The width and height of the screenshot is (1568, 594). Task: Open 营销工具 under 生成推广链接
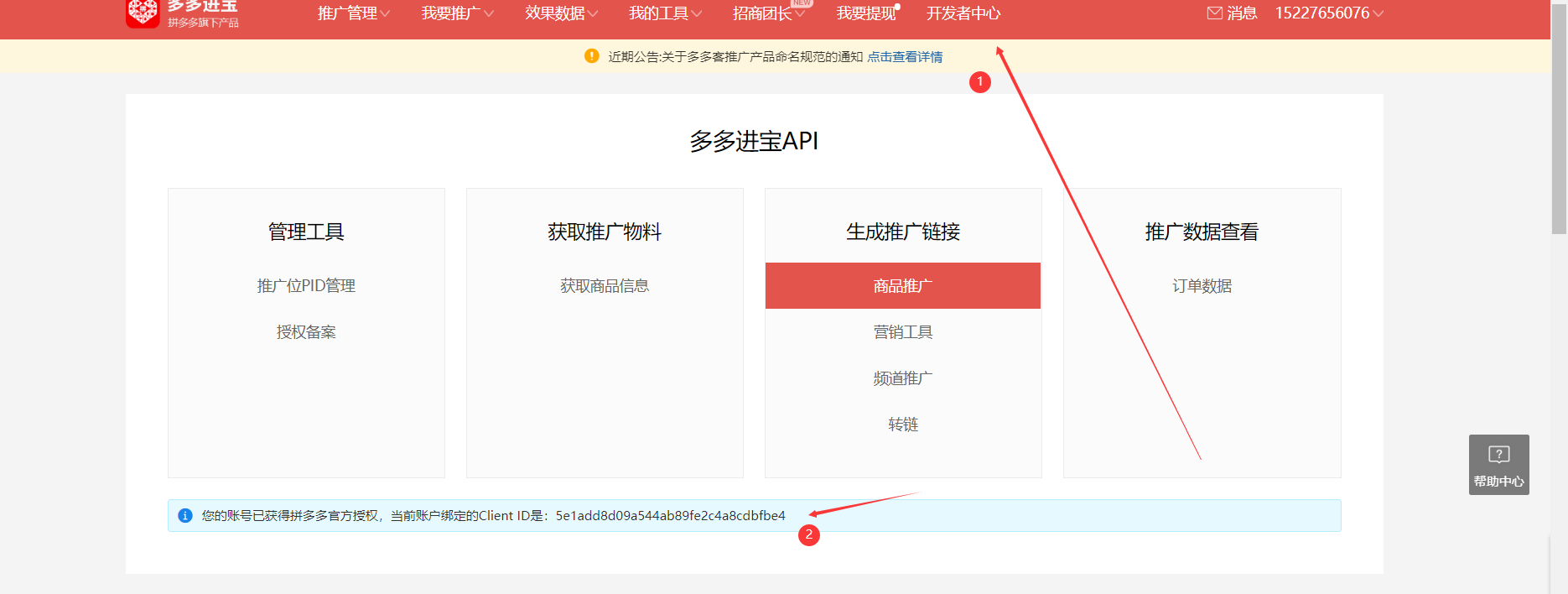pos(903,332)
